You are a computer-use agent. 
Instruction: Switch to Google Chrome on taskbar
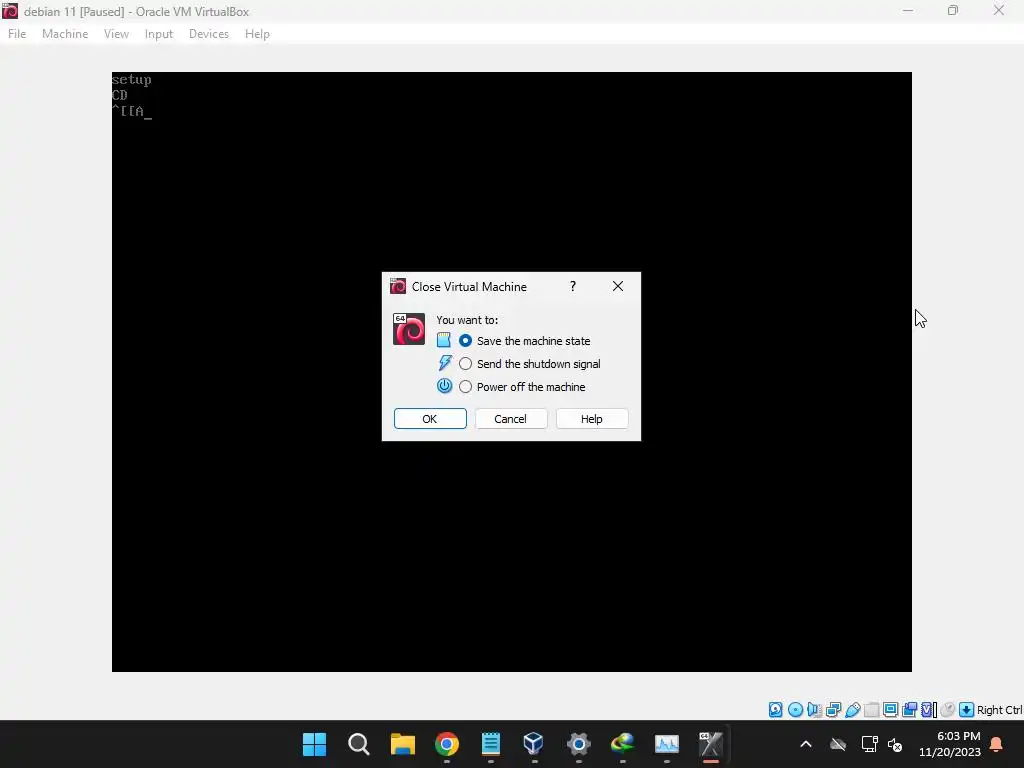447,744
